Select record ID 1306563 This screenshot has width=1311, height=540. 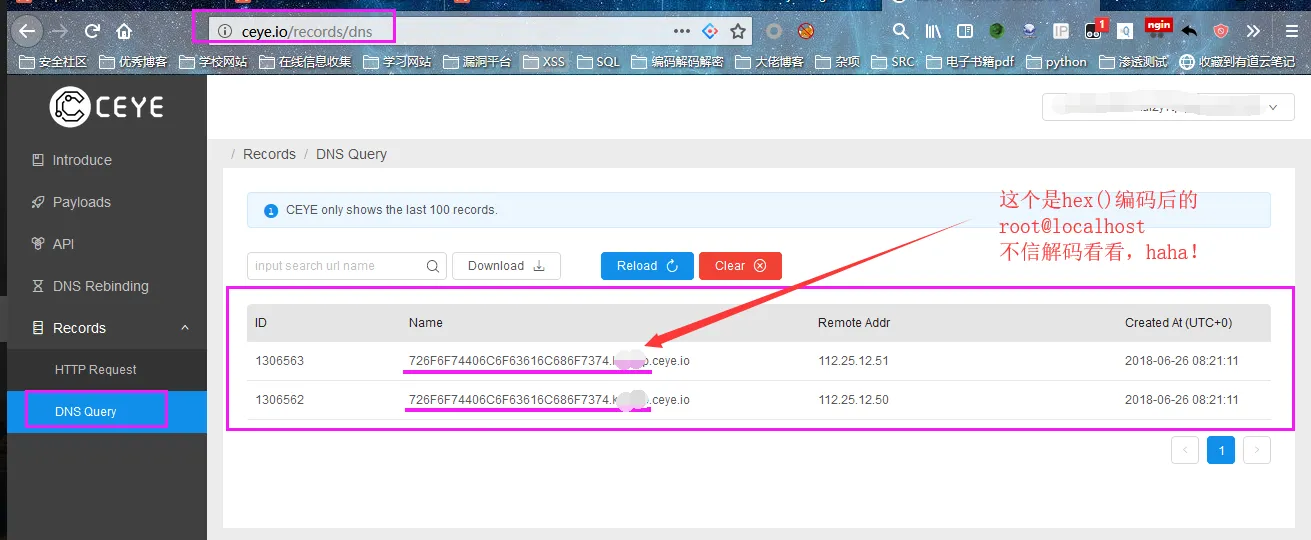(280, 361)
